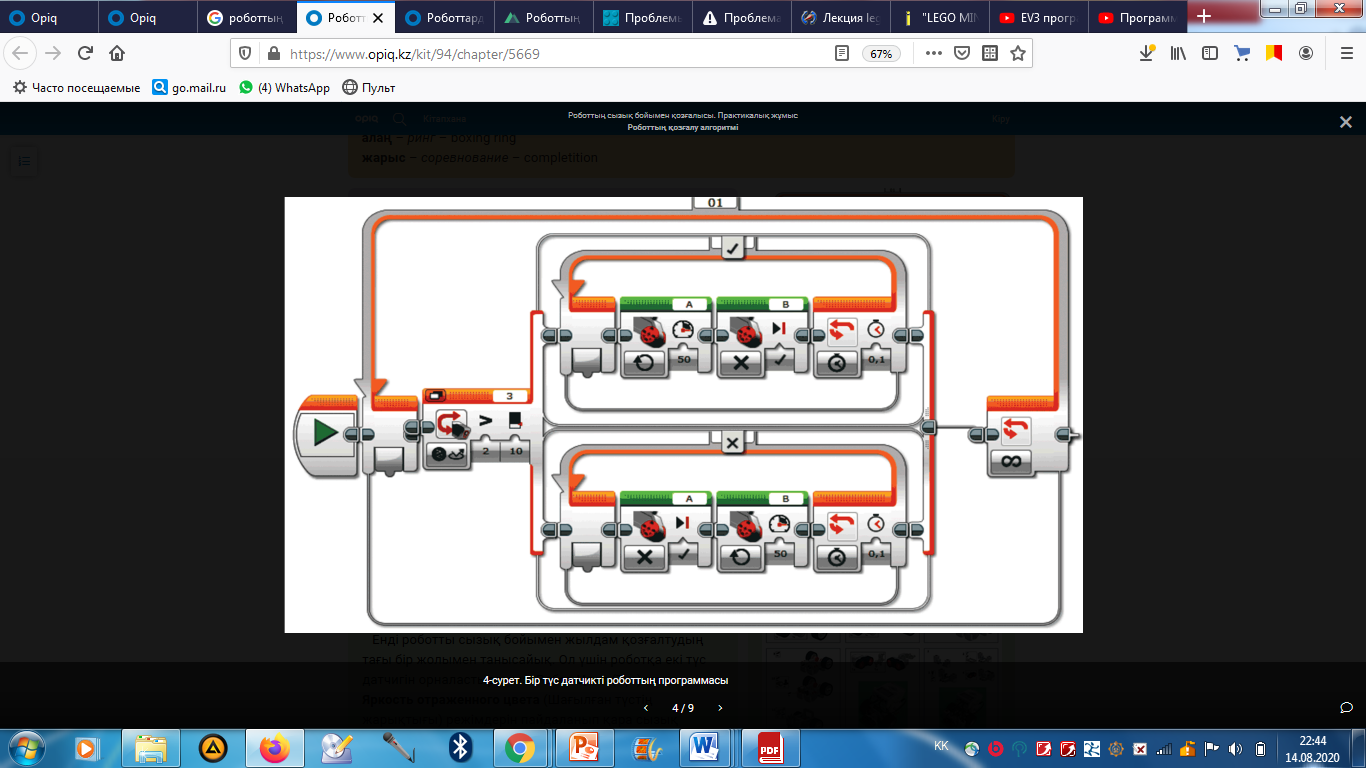The height and width of the screenshot is (768, 1366).
Task: Open the Firefox hamburger application menu
Action: click(1345, 54)
